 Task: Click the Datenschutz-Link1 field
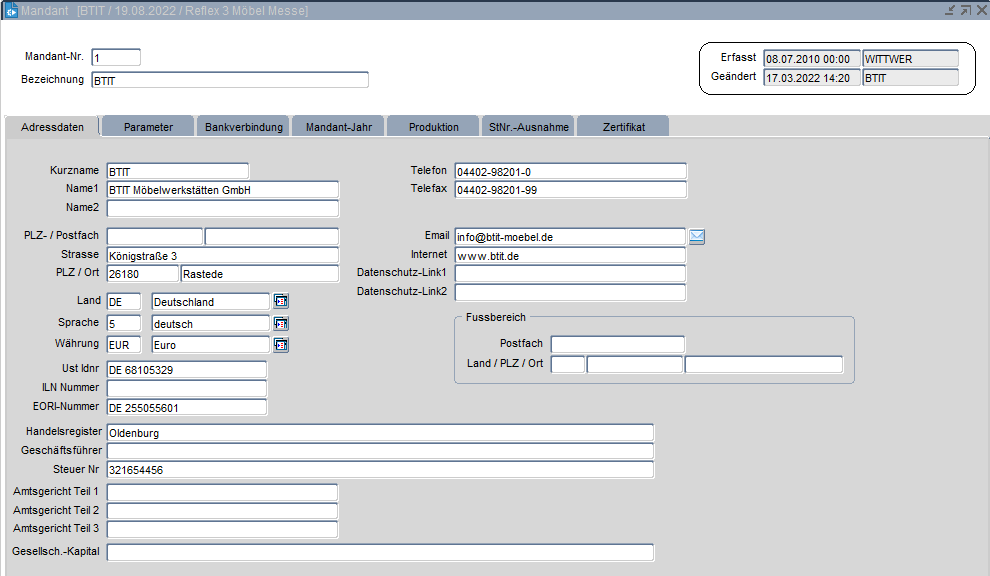click(570, 274)
